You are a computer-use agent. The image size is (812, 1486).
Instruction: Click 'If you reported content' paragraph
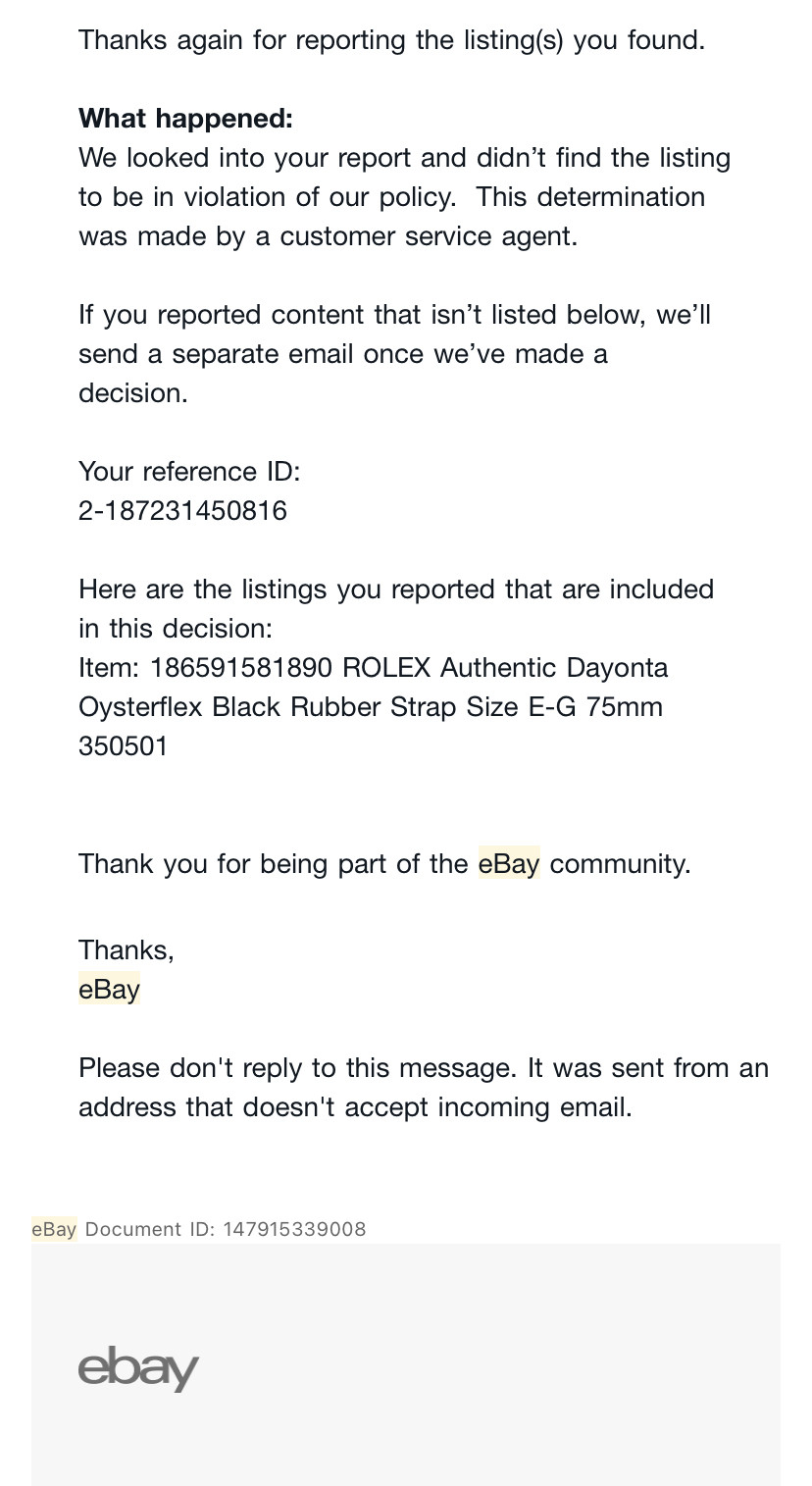394,354
